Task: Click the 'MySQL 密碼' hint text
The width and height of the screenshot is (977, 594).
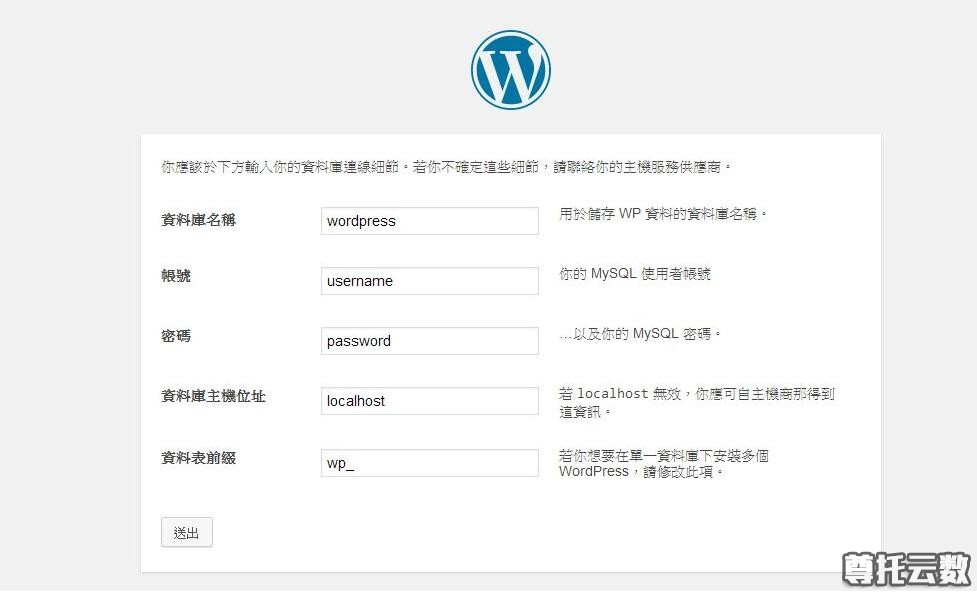Action: click(640, 334)
